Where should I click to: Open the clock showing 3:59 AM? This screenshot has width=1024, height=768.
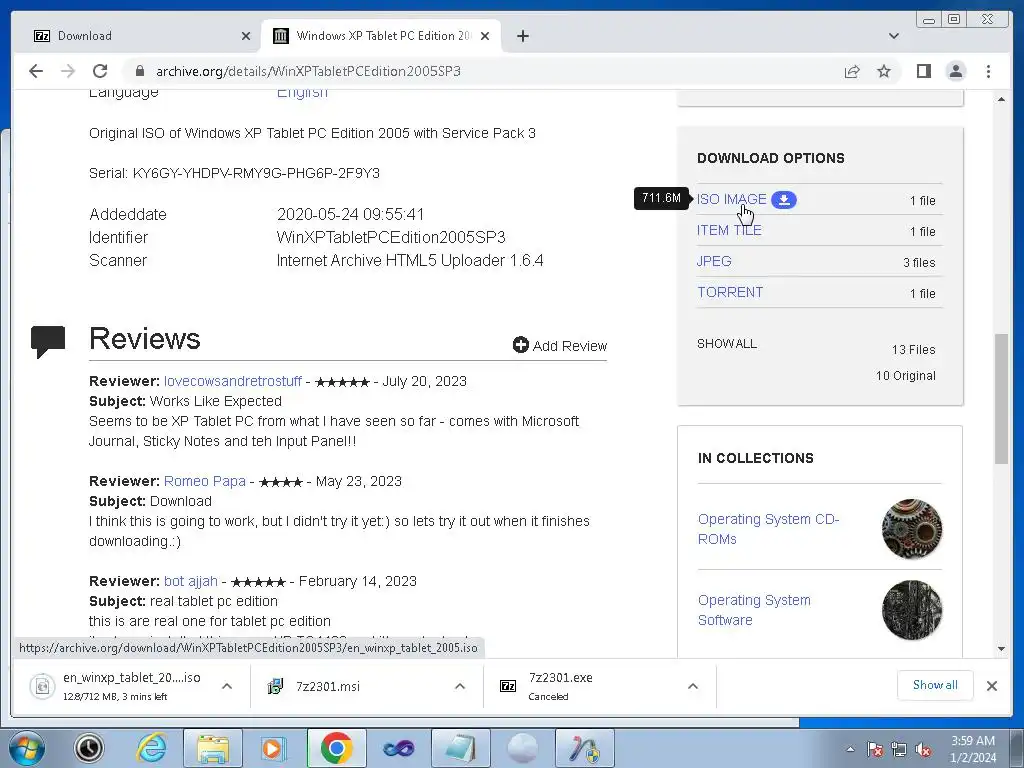pyautogui.click(x=973, y=748)
